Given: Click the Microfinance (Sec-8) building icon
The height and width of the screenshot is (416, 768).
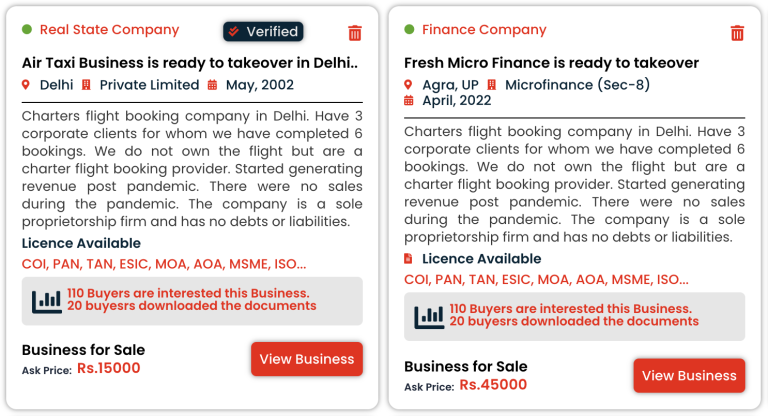Looking at the screenshot, I should (491, 85).
